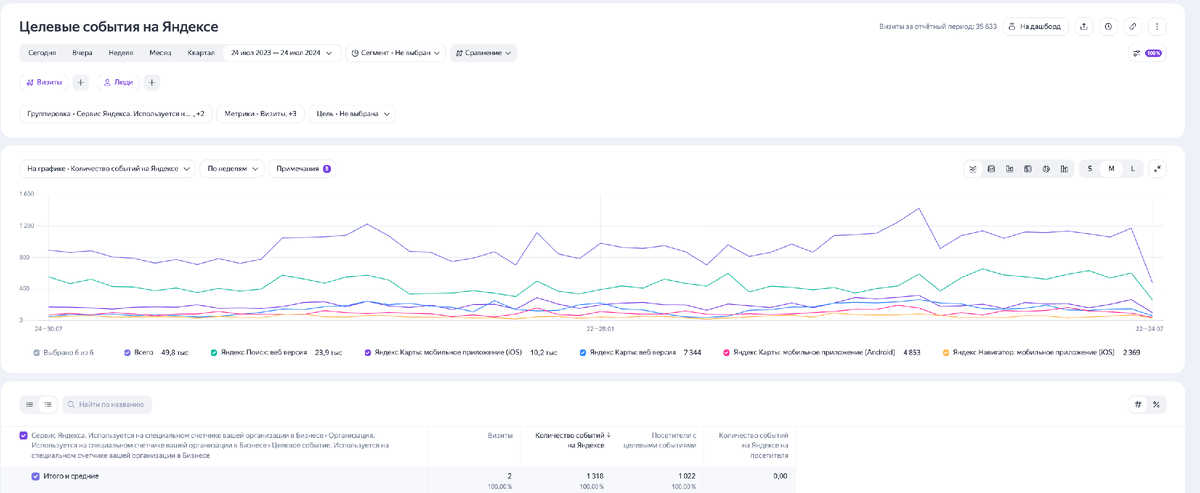Click Количество событий на Яндексе на посетителя header
Screen dimensions: 1200x493
[x=753, y=446]
